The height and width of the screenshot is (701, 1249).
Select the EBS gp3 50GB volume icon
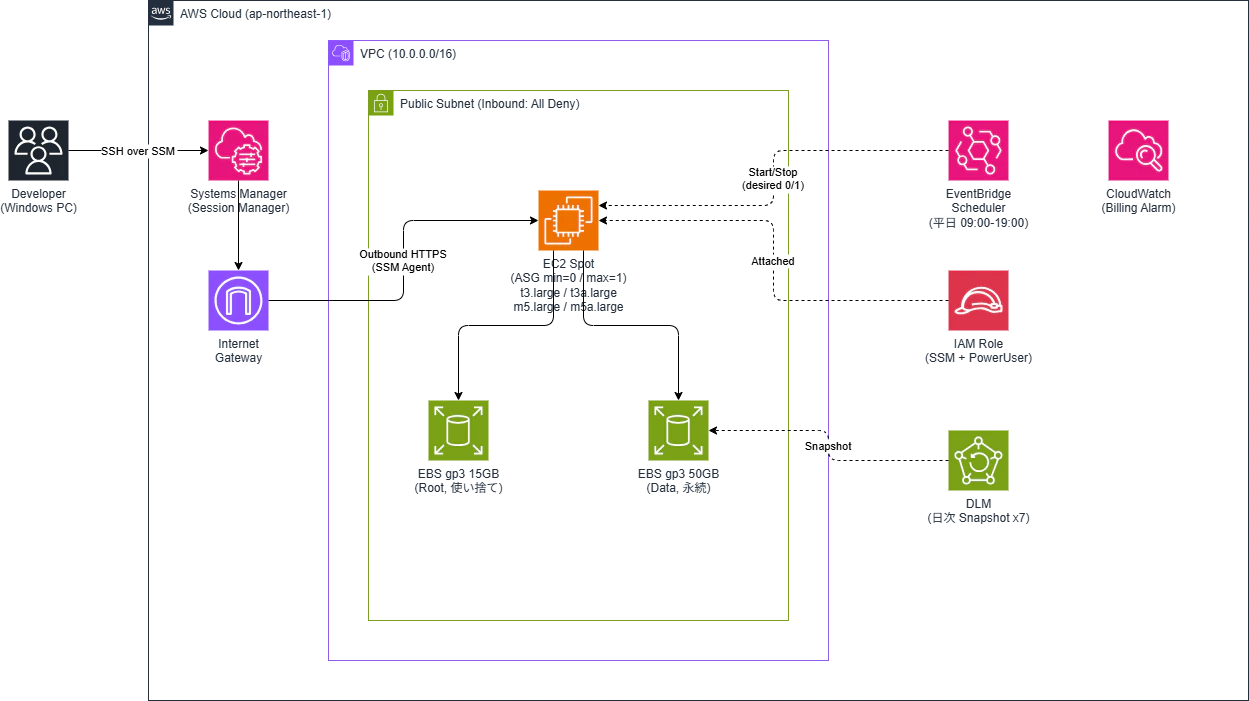pos(678,430)
